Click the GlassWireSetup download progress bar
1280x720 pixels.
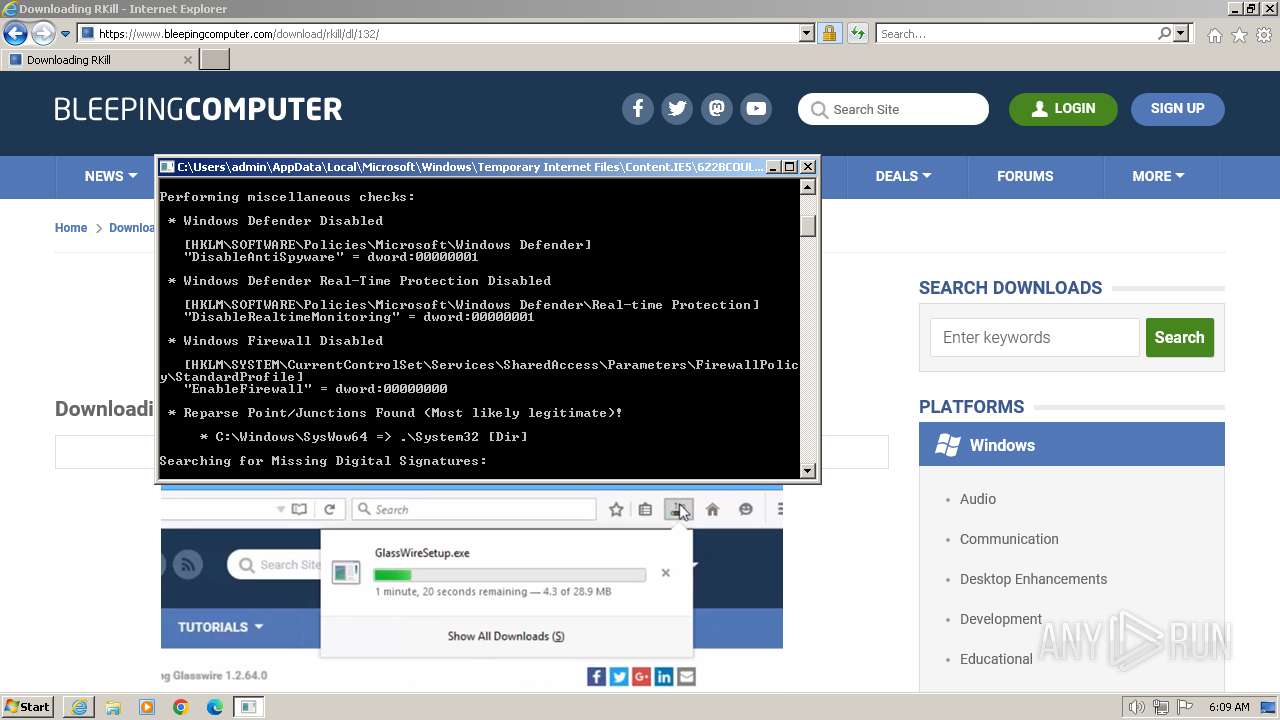510,575
